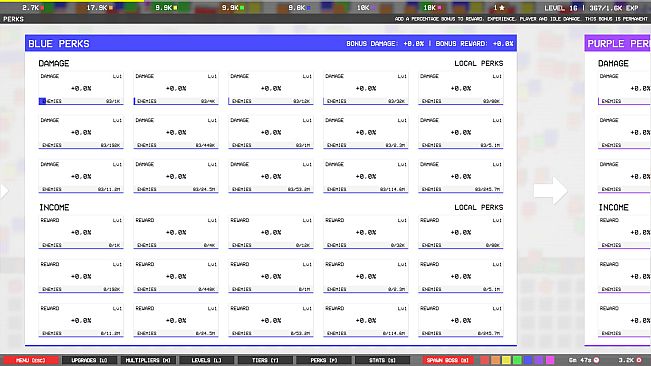Select the yellow color swatch in bottom bar

coord(506,360)
